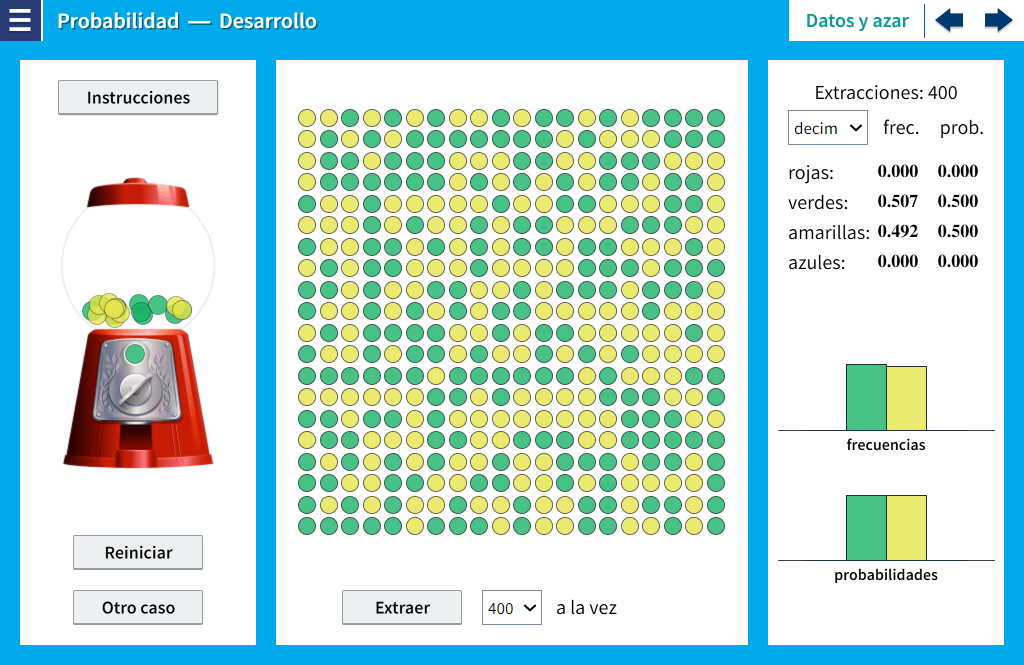Image resolution: width=1024 pixels, height=665 pixels.
Task: Open the 400 extraction count dropdown
Action: pos(511,607)
